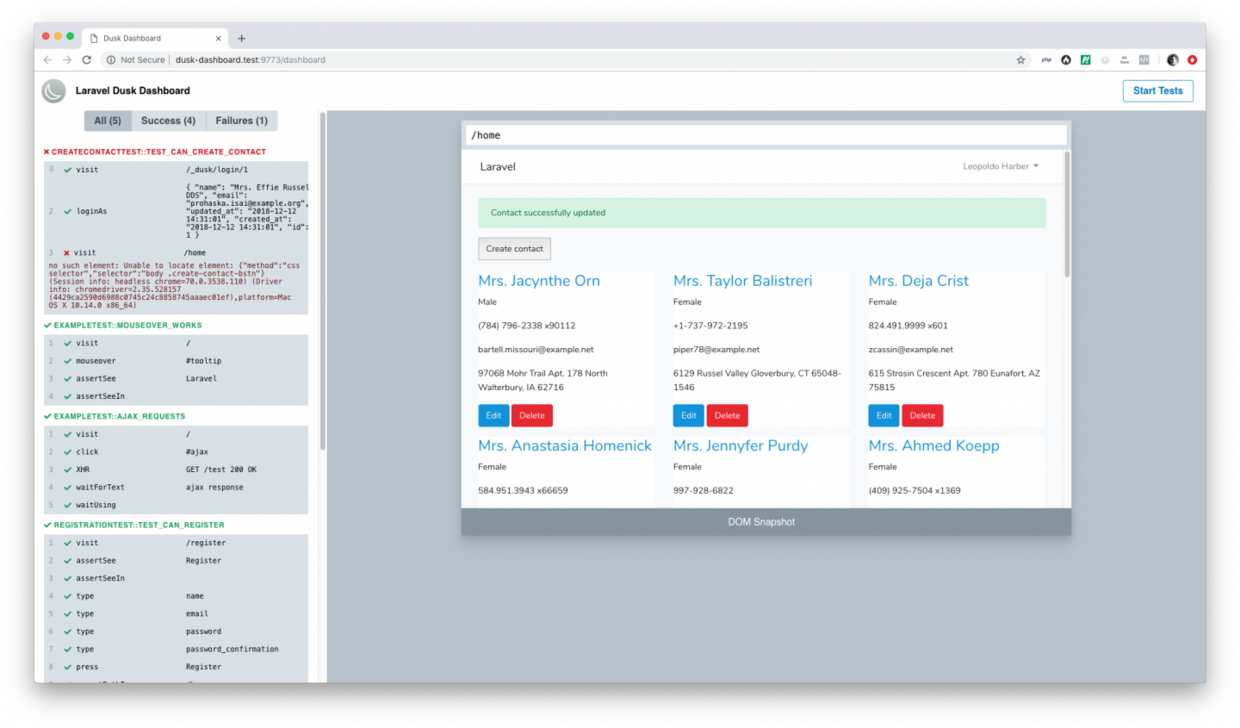Open Mrs. Deja Crist contact name link
This screenshot has width=1240, height=728.
click(x=918, y=281)
